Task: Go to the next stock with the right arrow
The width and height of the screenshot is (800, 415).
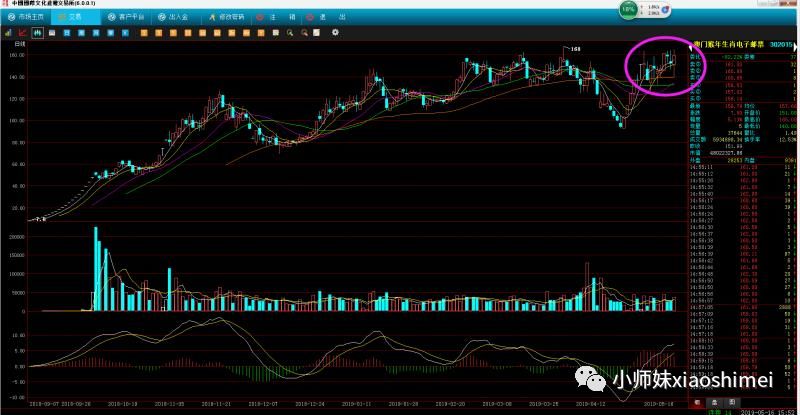Action: (x=796, y=47)
